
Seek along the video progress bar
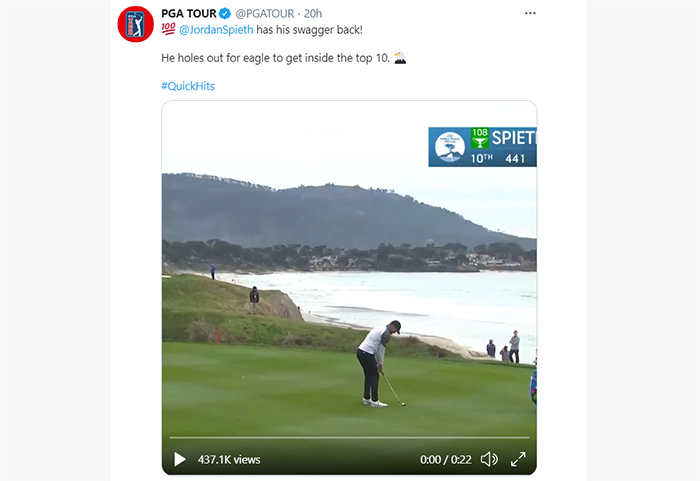[349, 438]
